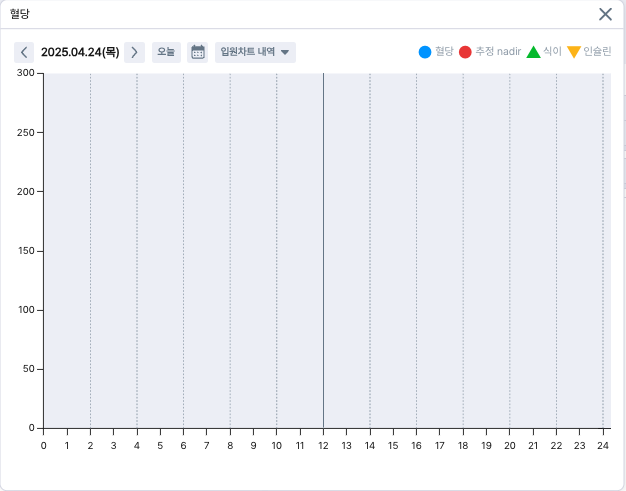This screenshot has height=491, width=626.
Task: Click the red 추정 nadir legend circle
Action: 465,52
